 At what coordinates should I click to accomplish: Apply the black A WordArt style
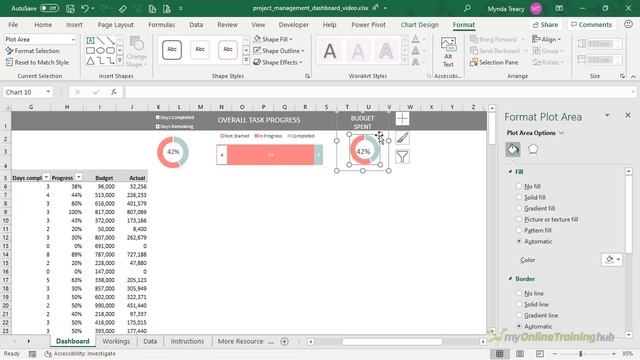(330, 51)
